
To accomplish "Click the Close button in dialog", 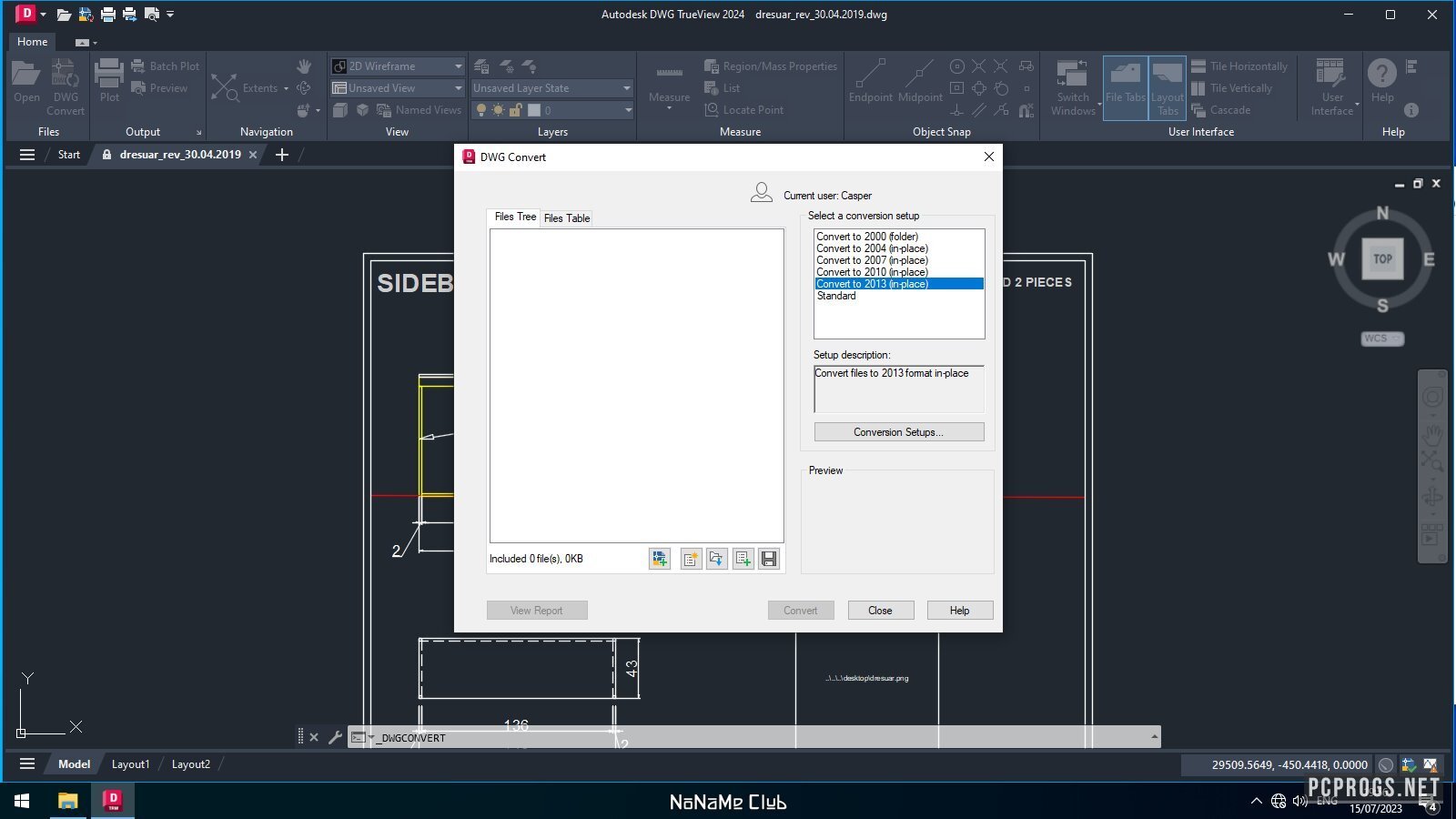I will [x=880, y=611].
